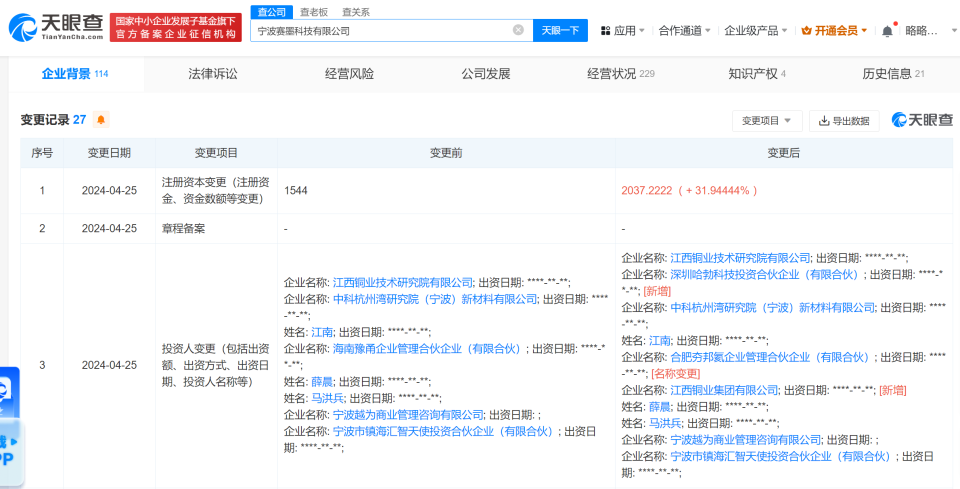Open the 江南 link in 变更前 column
This screenshot has height=489, width=960.
322,332
